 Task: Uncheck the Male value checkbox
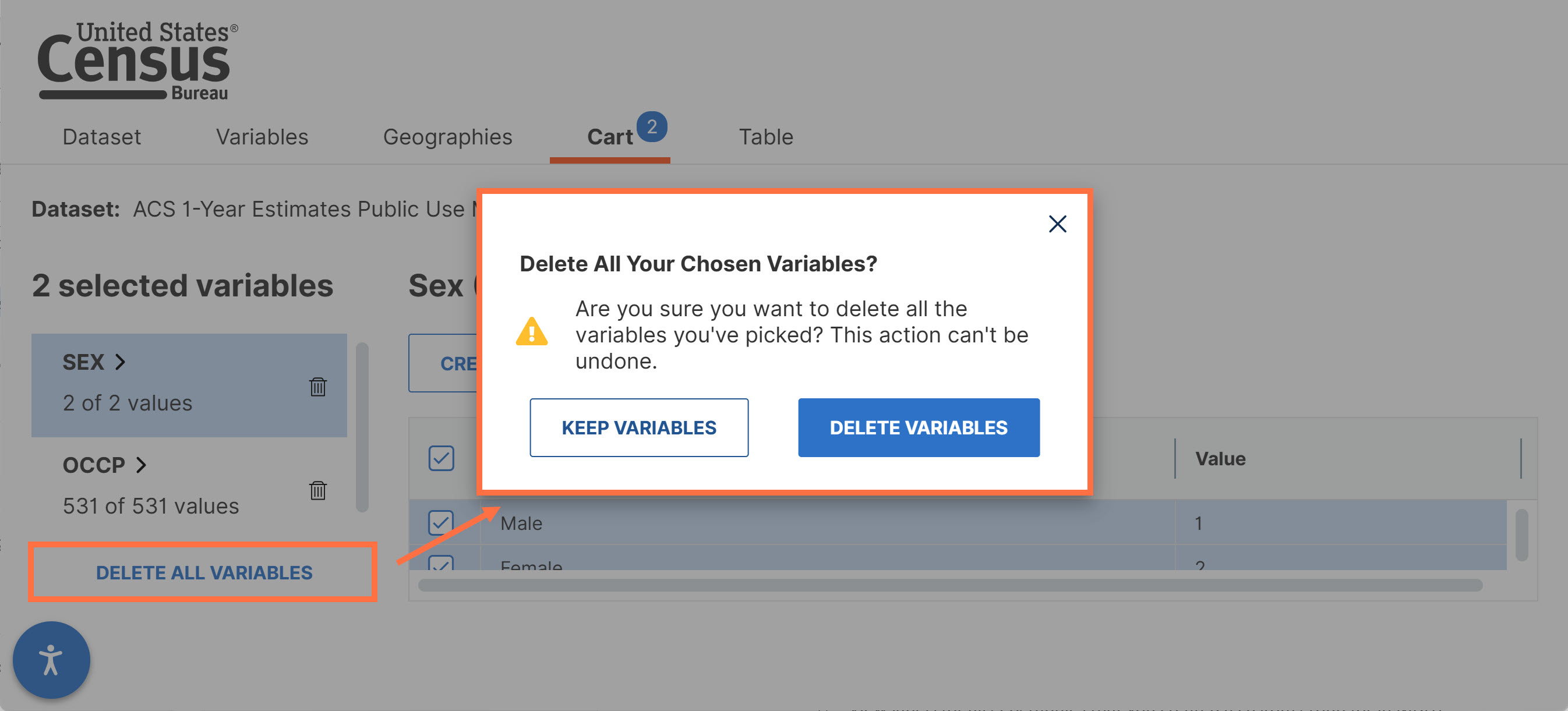point(442,523)
